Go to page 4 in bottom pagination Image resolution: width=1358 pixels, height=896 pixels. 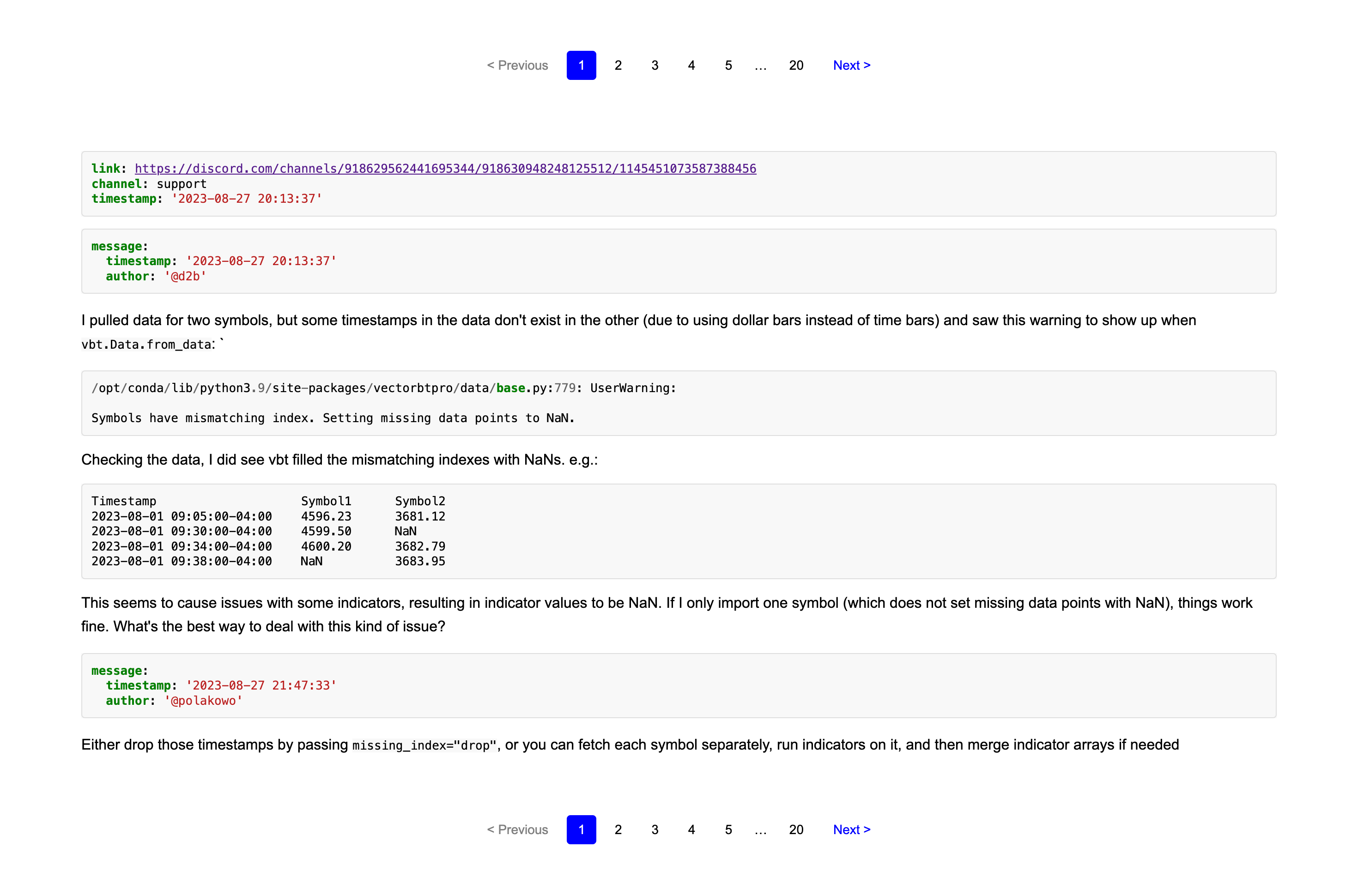691,829
